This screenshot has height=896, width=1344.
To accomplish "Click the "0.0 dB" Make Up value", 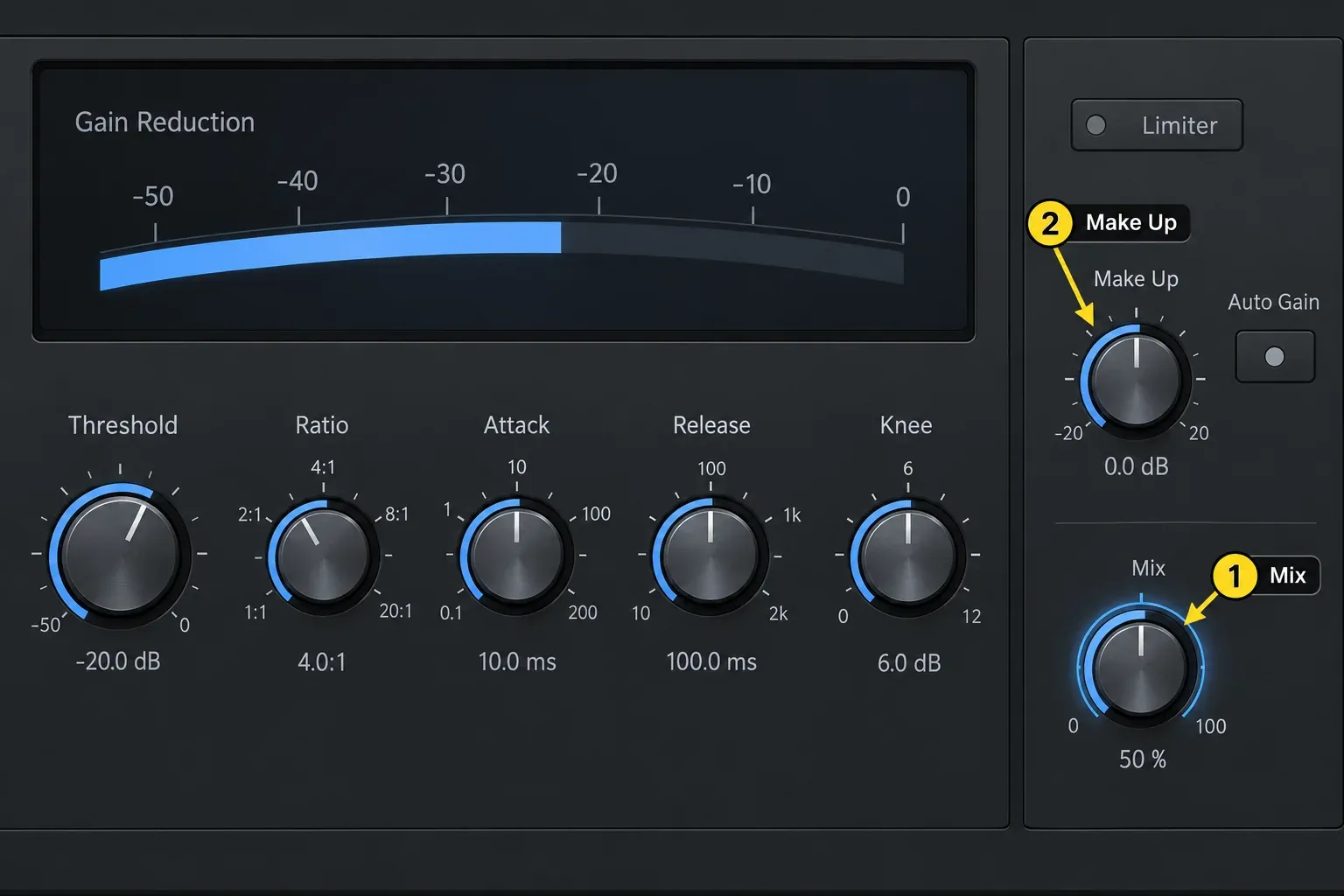I will coord(1136,466).
